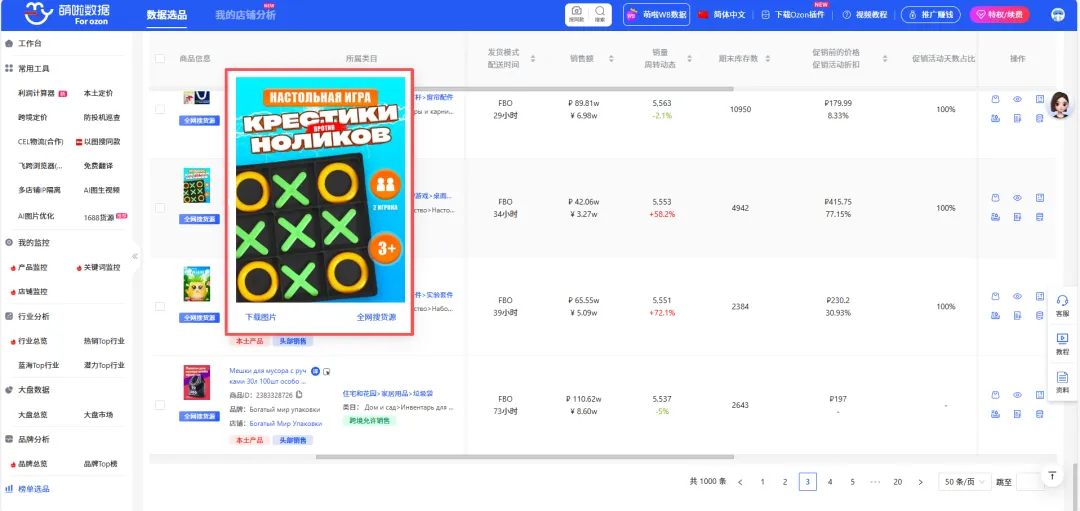Tick checkbox for the Мешки для мусора row
This screenshot has width=1080, height=511.
point(160,405)
